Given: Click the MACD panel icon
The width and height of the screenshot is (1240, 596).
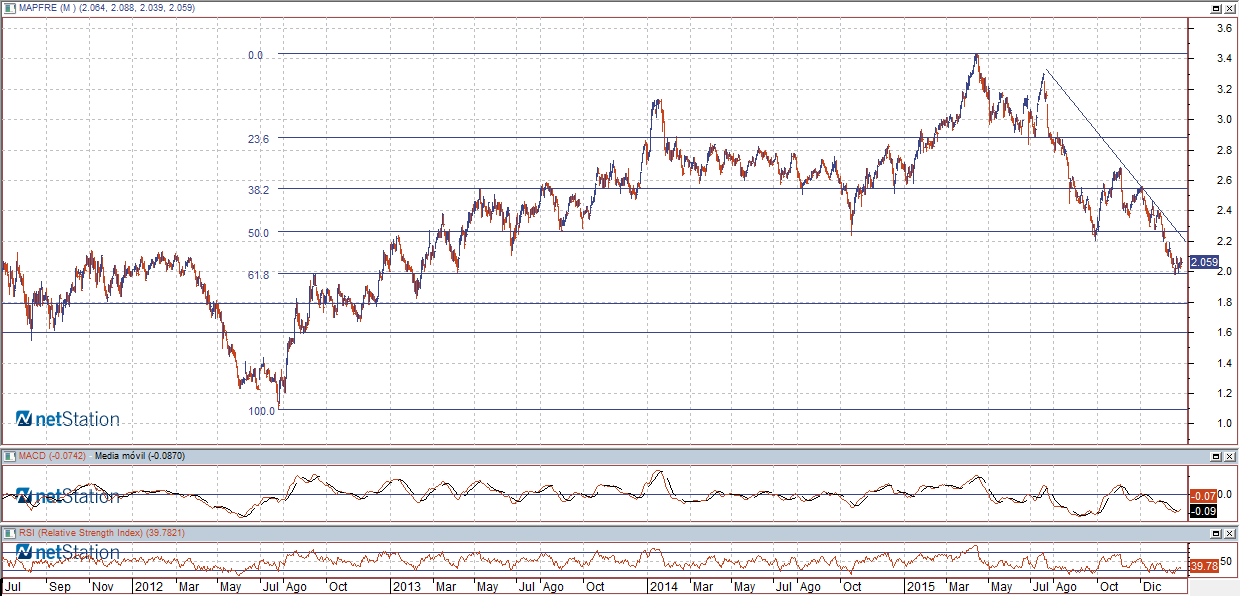Looking at the screenshot, I should pyautogui.click(x=9, y=456).
